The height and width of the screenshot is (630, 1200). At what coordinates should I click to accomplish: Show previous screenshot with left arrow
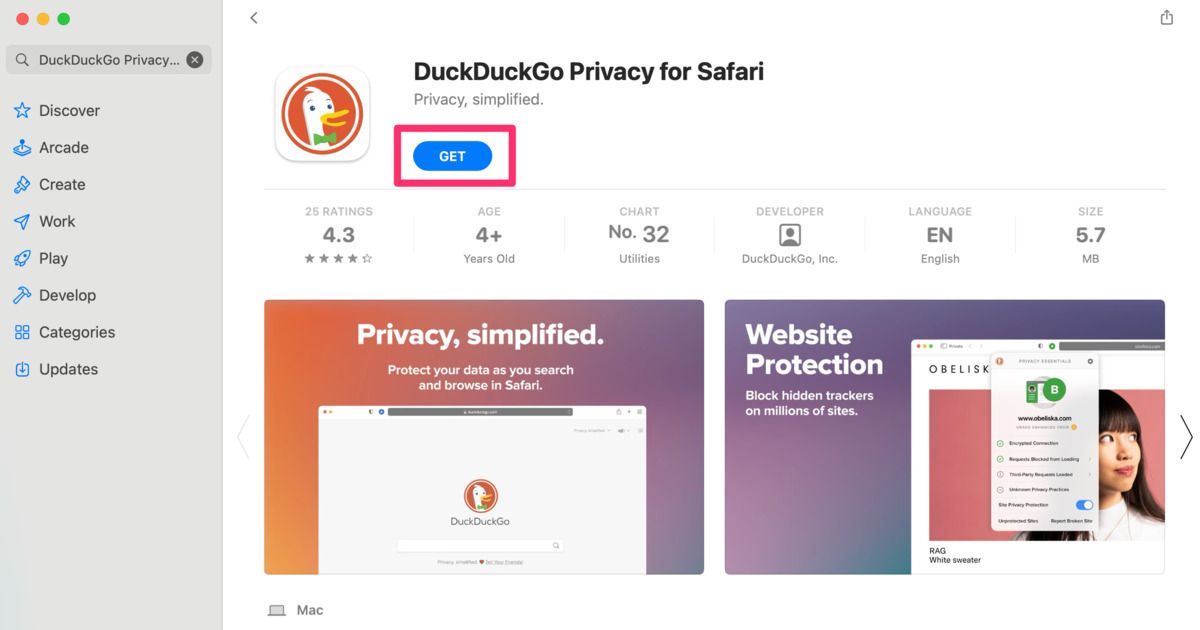(243, 436)
